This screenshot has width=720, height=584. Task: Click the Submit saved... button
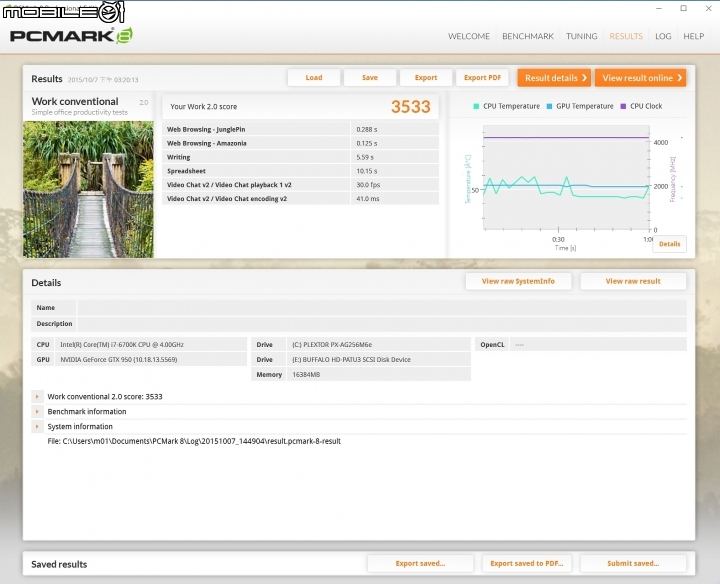click(633, 563)
